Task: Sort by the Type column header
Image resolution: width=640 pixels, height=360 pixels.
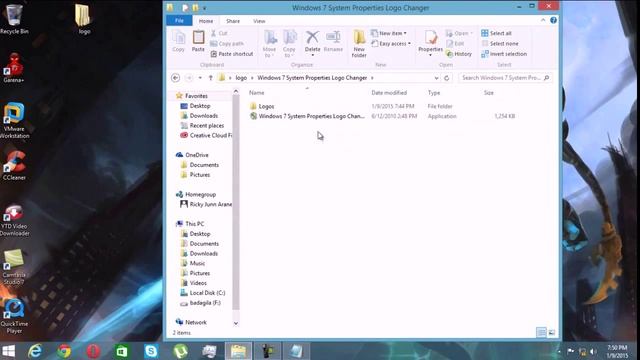Action: click(434, 93)
